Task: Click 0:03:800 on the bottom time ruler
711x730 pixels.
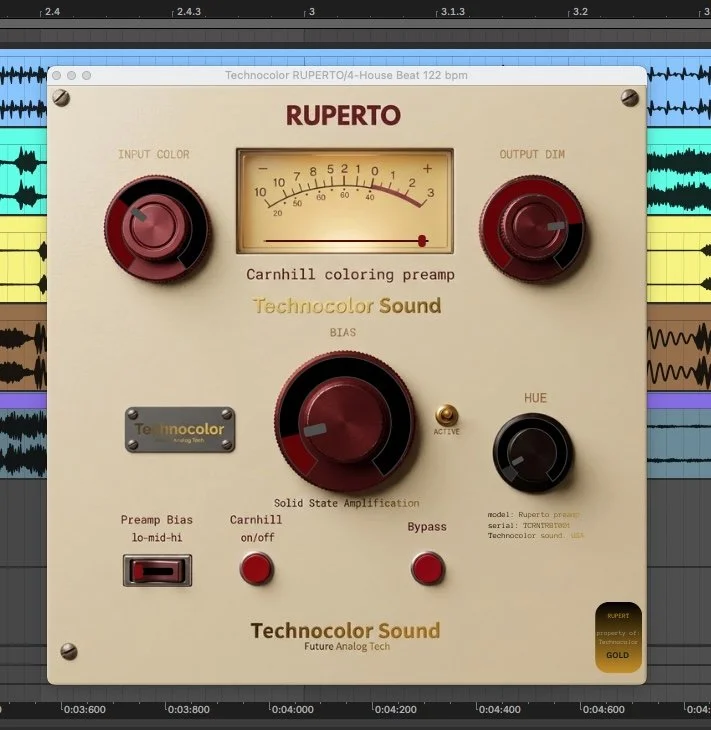Action: (x=188, y=710)
